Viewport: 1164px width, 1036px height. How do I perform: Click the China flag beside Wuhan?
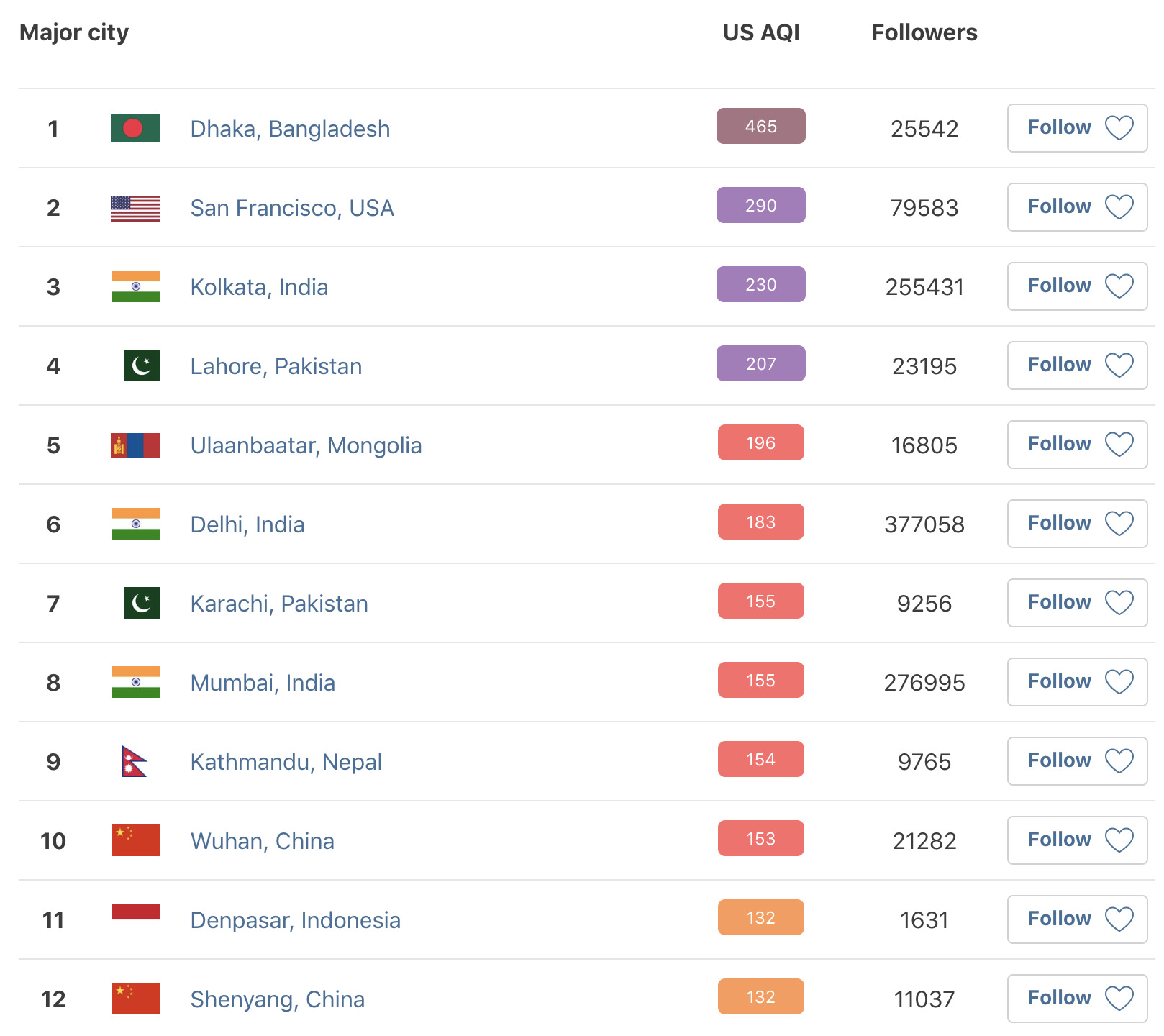(135, 840)
